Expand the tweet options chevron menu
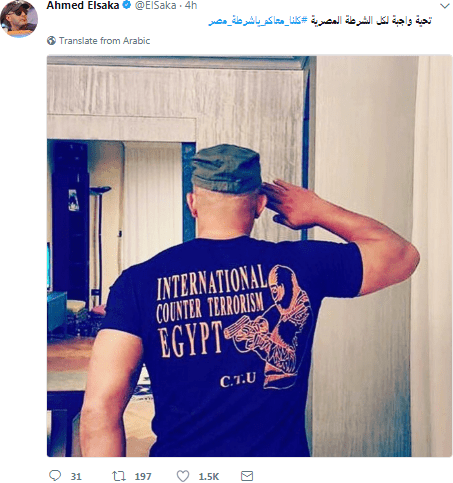The height and width of the screenshot is (483, 453). 444,6
